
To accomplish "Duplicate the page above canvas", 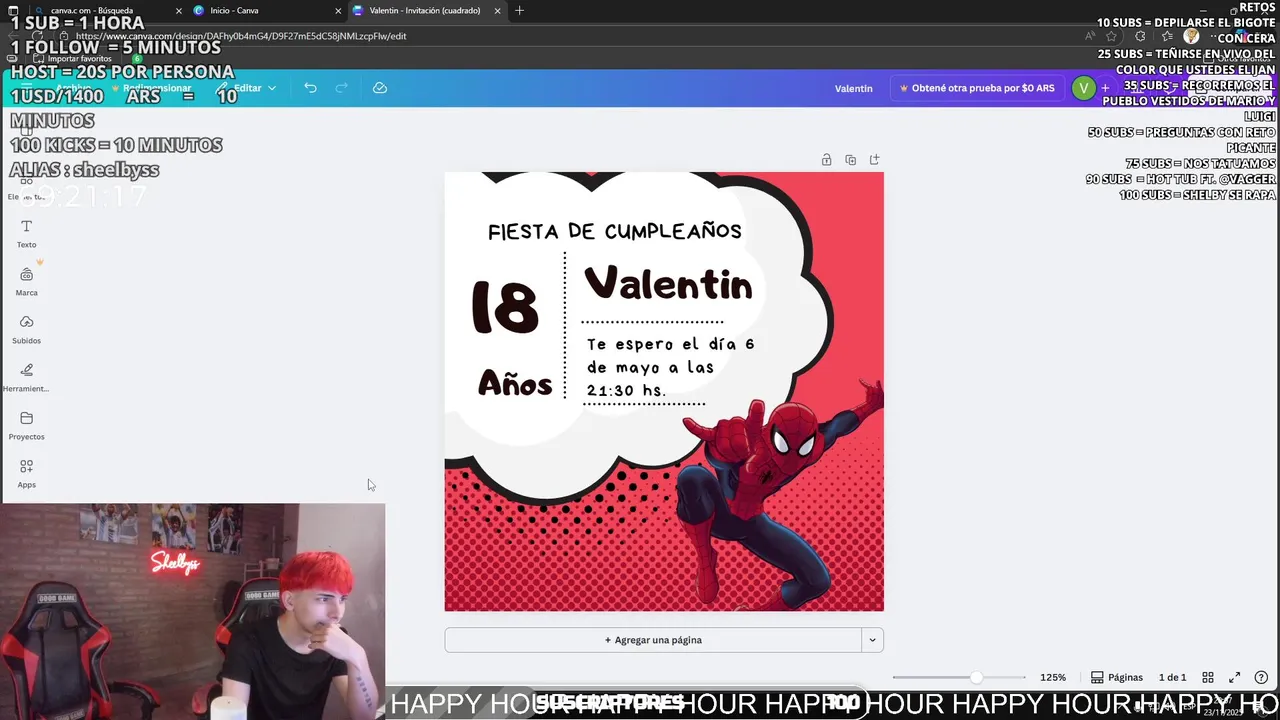I will click(x=850, y=160).
